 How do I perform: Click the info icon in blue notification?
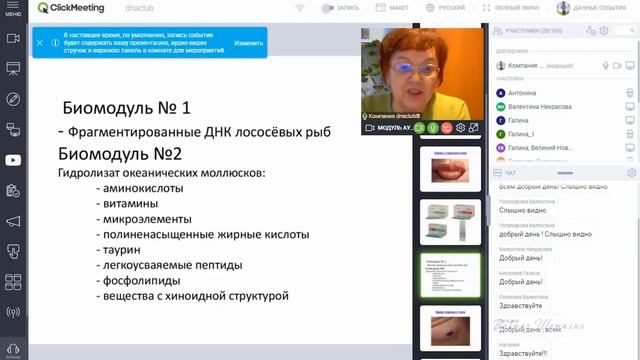coord(55,43)
